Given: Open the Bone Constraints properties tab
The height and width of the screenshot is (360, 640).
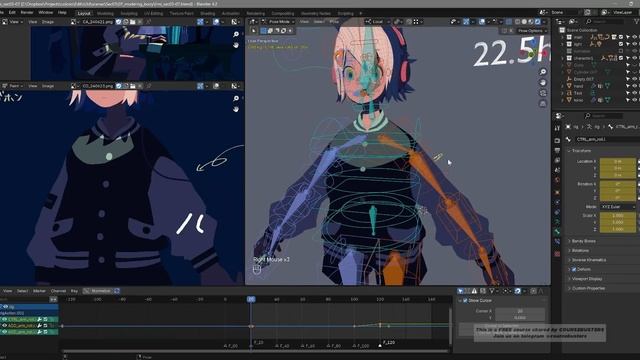Looking at the screenshot, I should pyautogui.click(x=558, y=242).
